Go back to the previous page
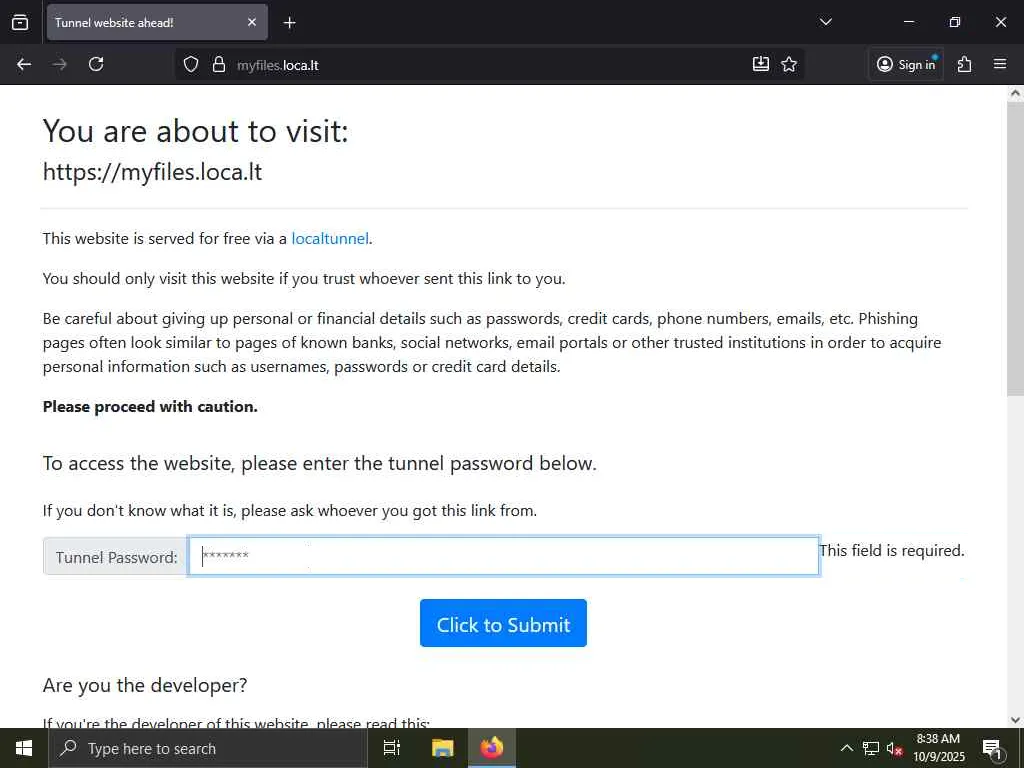The image size is (1024, 768). point(24,64)
